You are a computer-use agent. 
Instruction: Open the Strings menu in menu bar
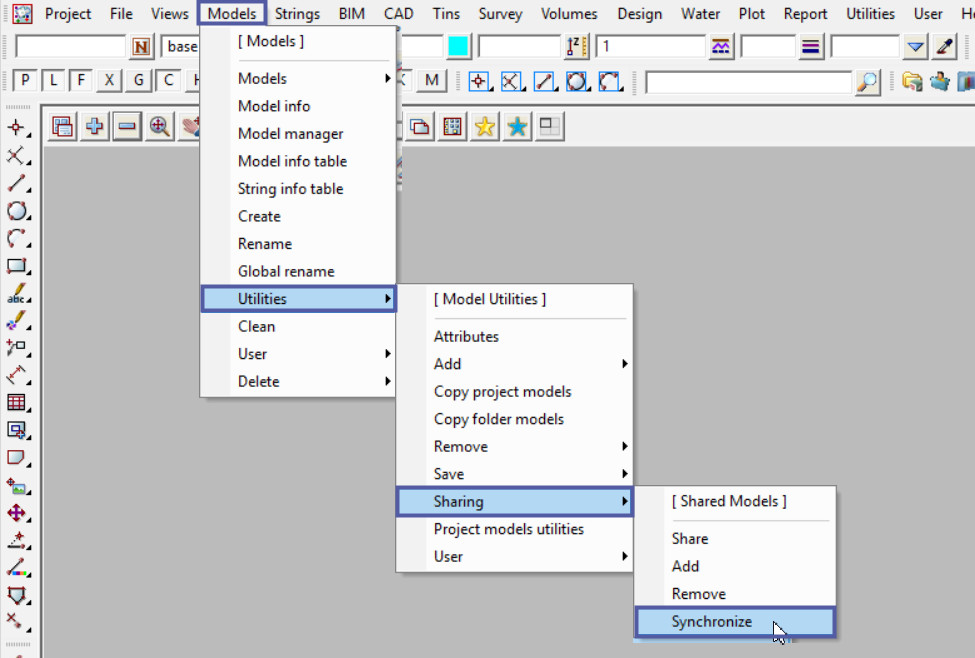click(296, 14)
